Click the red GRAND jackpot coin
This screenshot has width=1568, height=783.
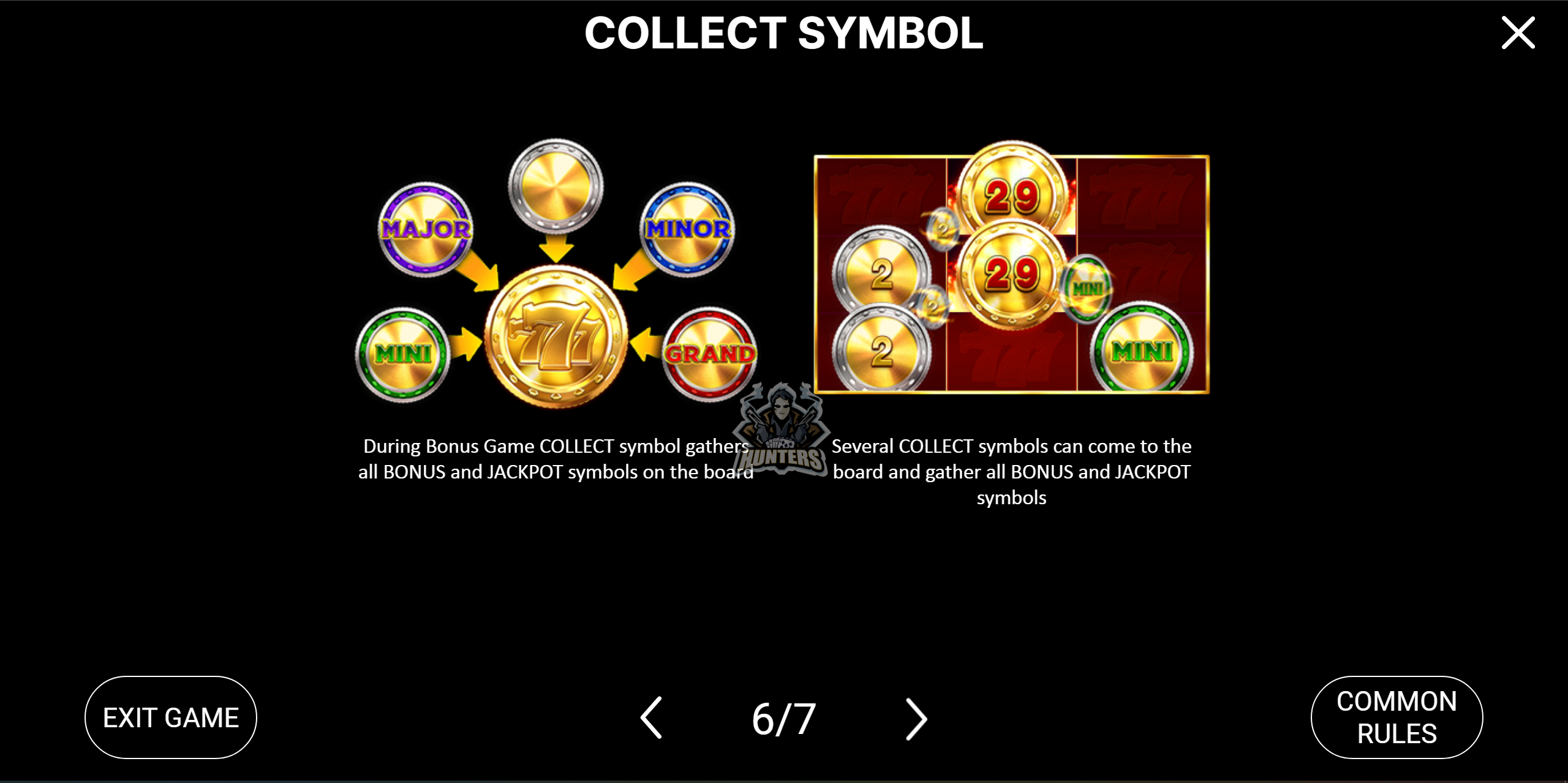(710, 354)
